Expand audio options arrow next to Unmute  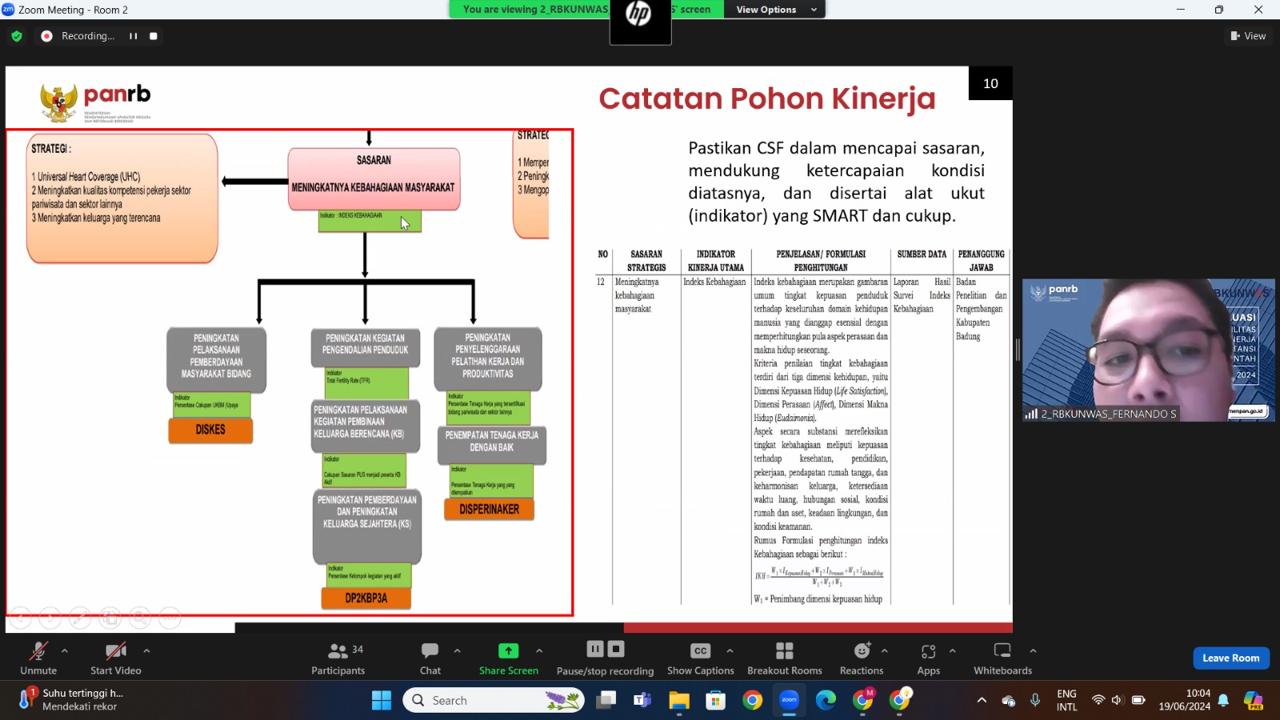tap(65, 651)
